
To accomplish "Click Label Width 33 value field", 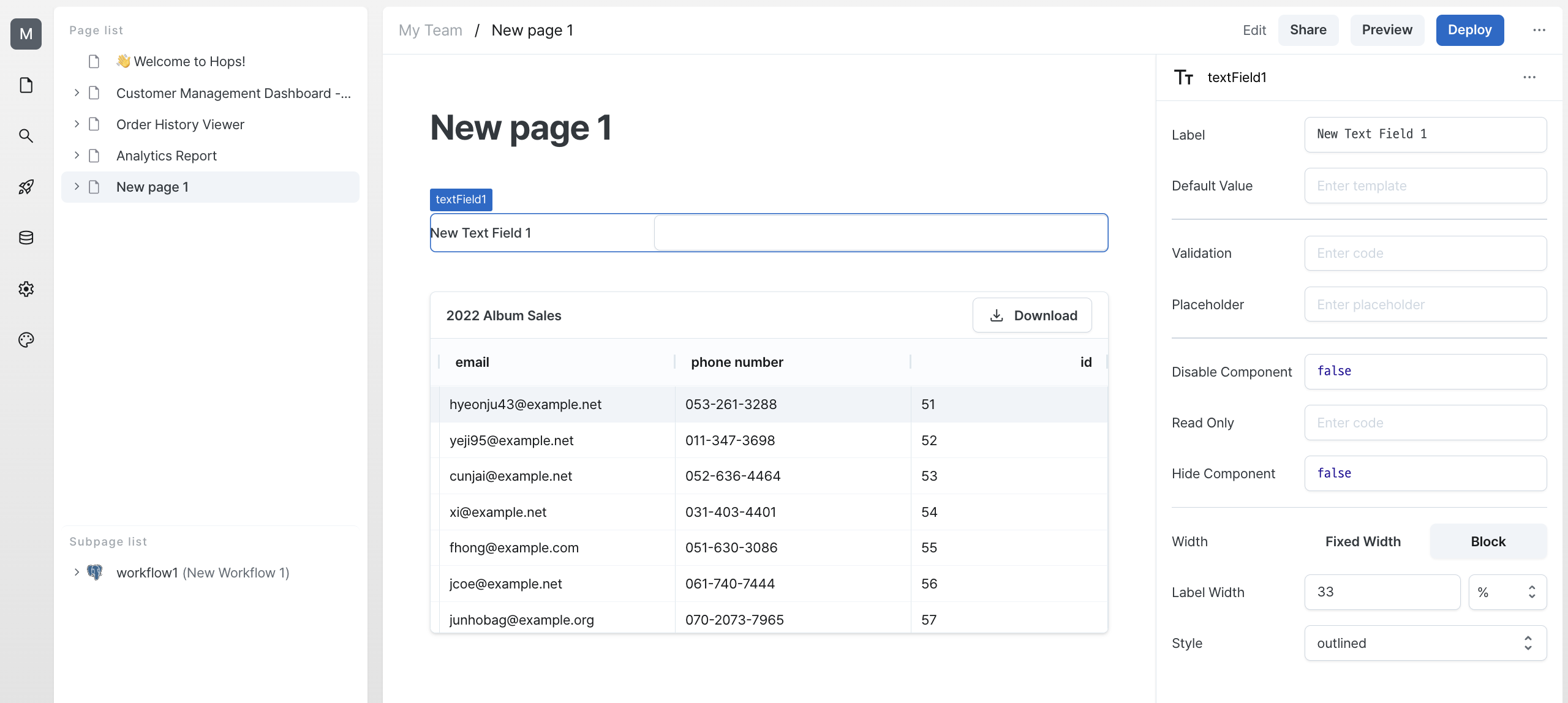I will point(1382,592).
